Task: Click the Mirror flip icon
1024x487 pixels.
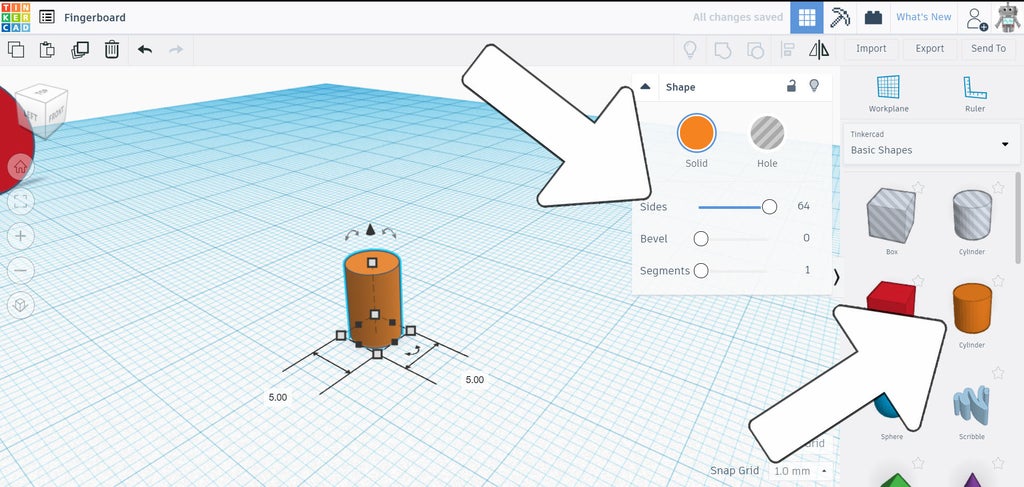Action: pos(819,50)
